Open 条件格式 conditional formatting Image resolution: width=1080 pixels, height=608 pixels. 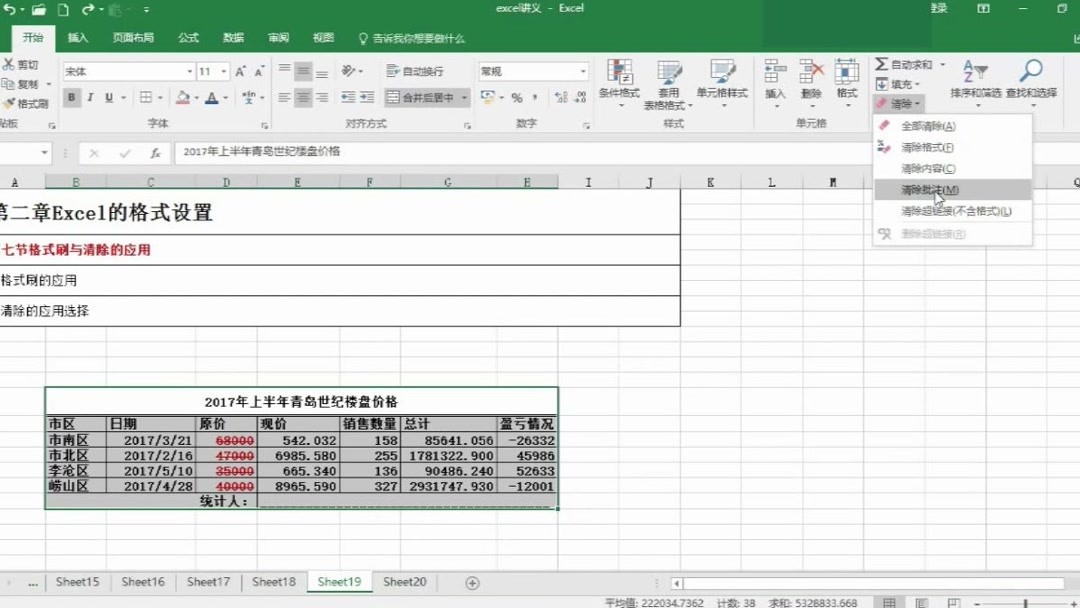(x=621, y=80)
